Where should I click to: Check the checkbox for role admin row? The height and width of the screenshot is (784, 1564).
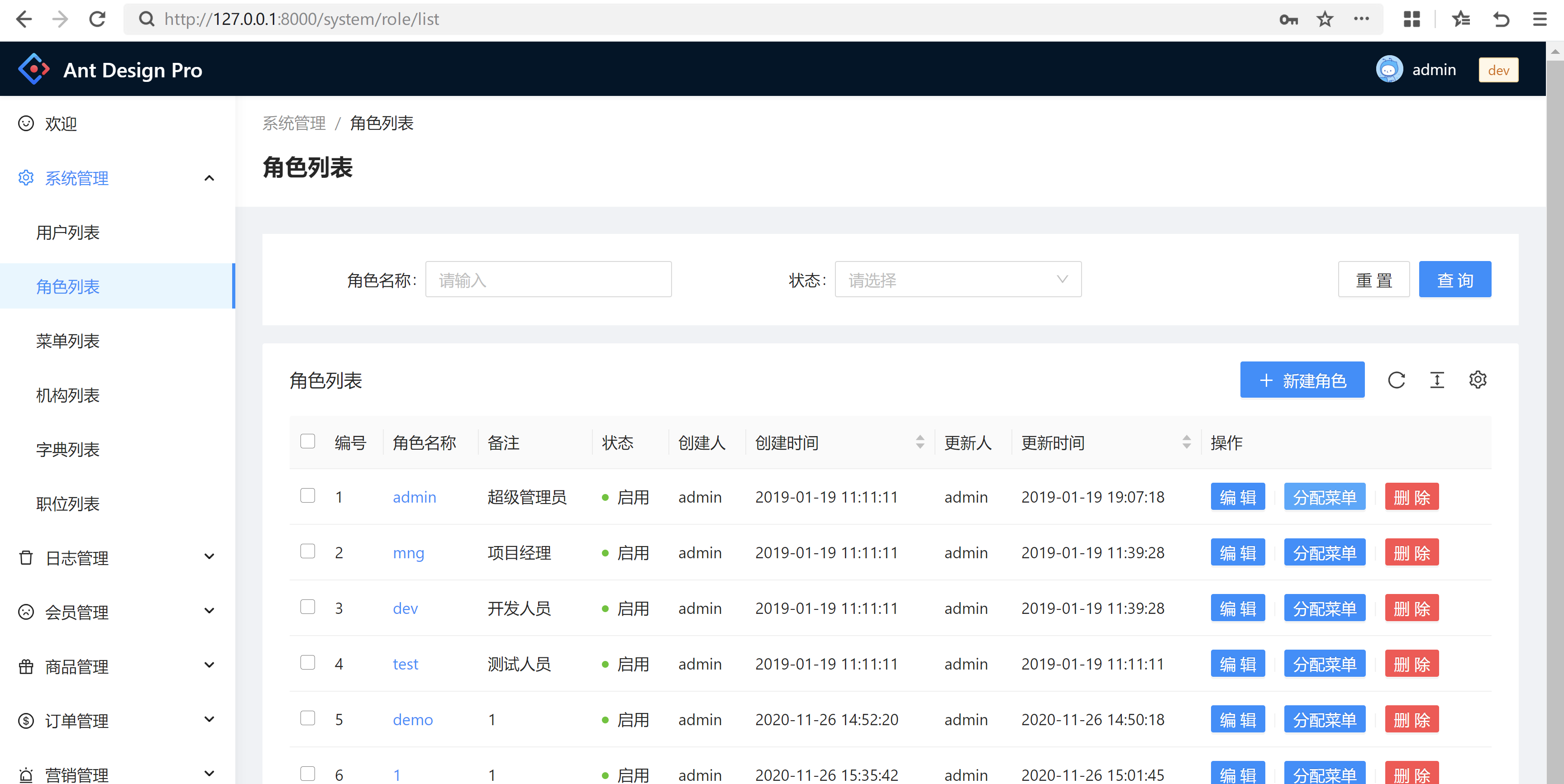(308, 495)
